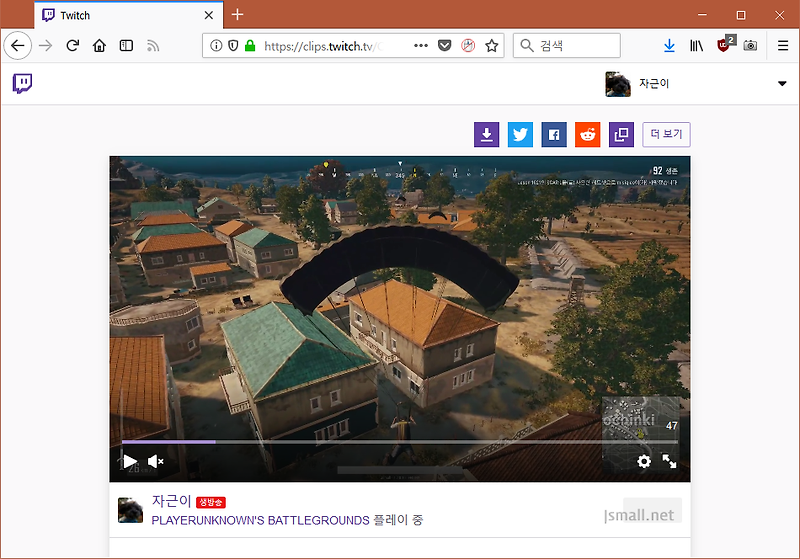
Task: Open page actions three-dot menu
Action: 421,46
